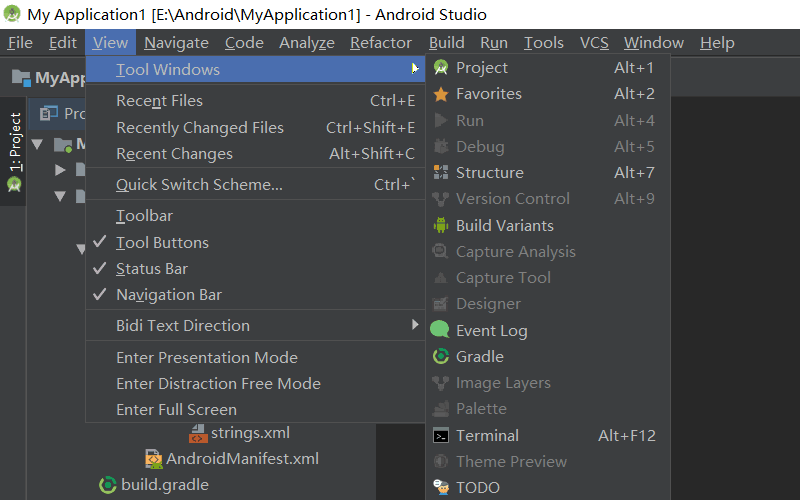800x500 pixels.
Task: Close the open View menu
Action: pyautogui.click(x=110, y=42)
